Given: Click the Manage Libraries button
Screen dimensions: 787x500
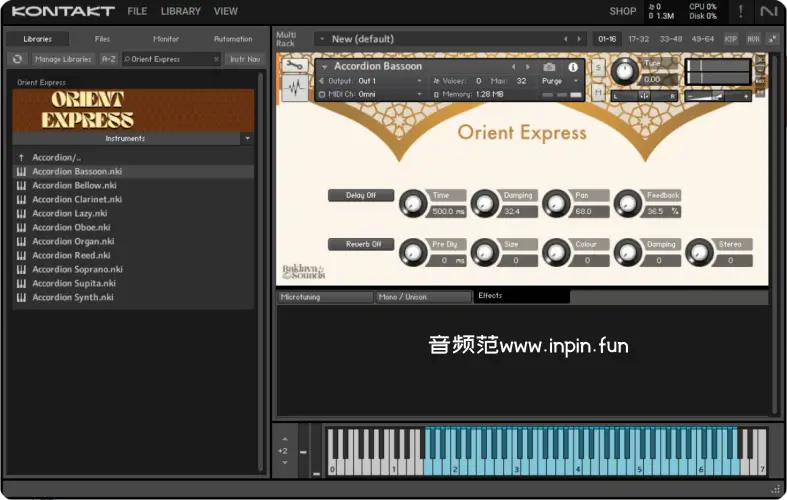Looking at the screenshot, I should (x=64, y=59).
